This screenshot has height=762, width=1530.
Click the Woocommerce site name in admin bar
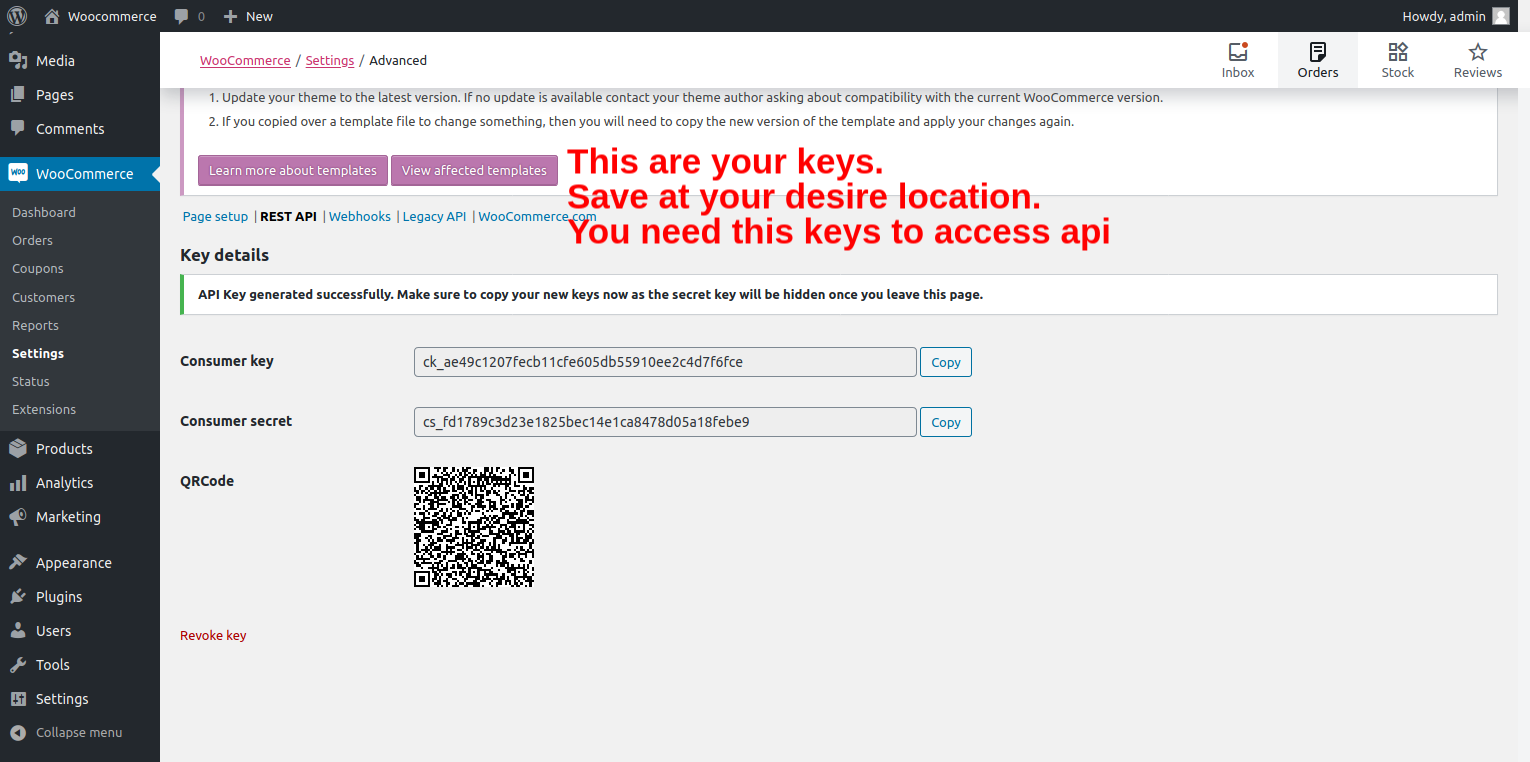coord(112,16)
